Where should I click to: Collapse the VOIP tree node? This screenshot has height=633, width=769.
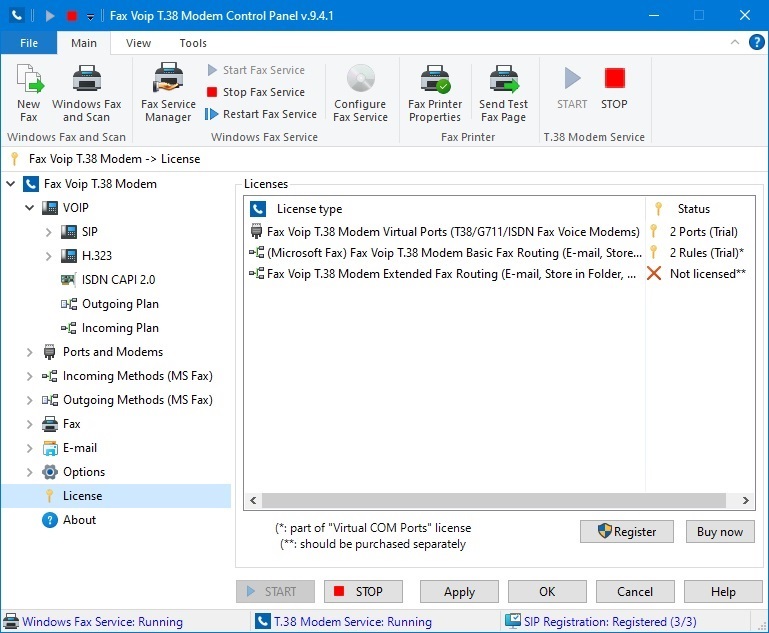click(30, 208)
